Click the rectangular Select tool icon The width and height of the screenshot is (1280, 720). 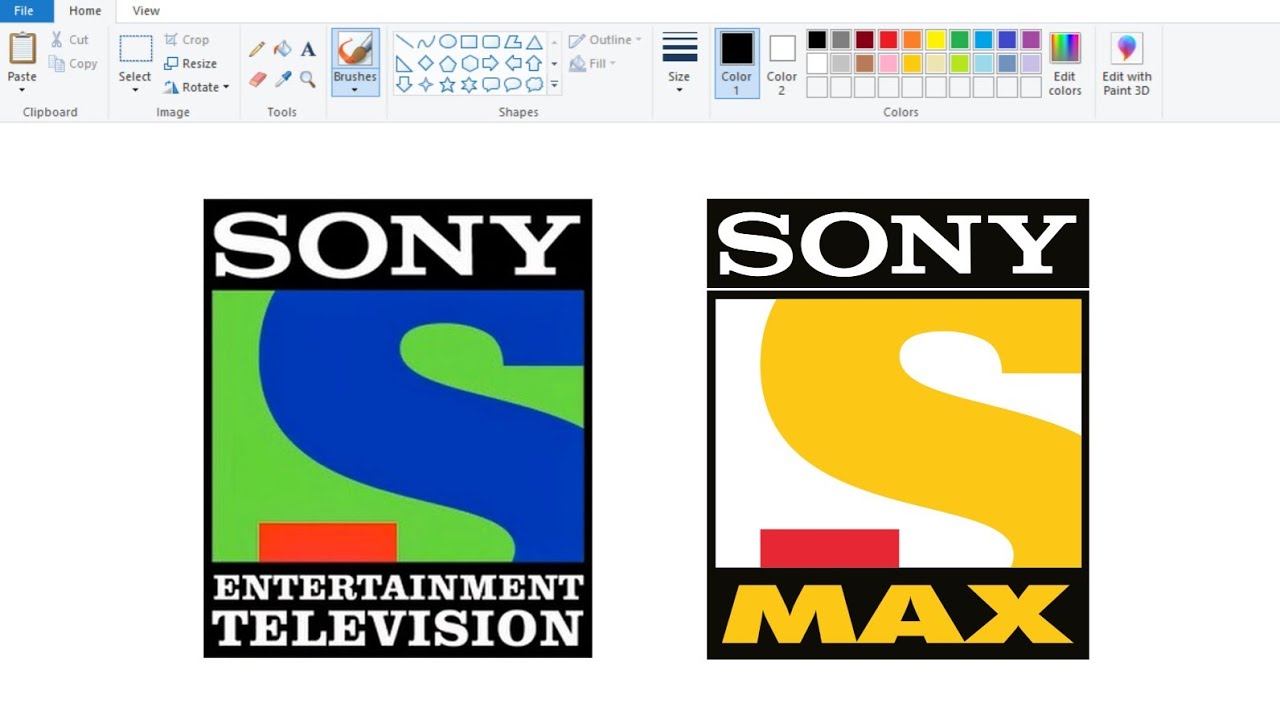pos(135,49)
